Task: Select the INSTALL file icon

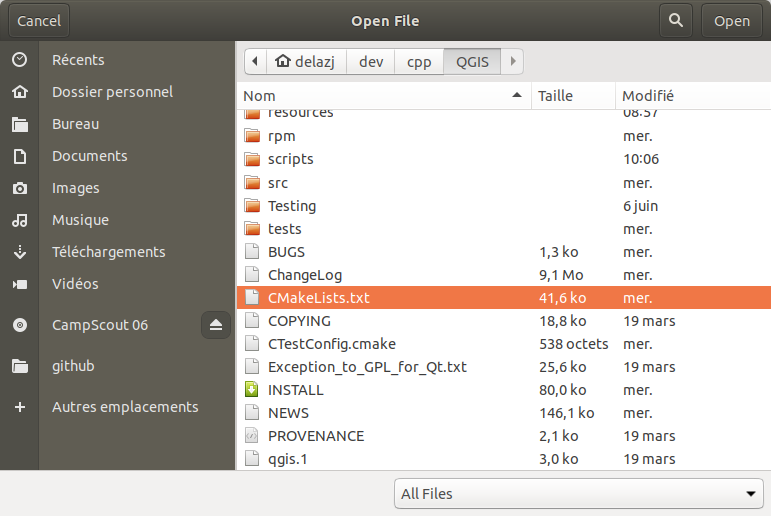Action: [252, 390]
